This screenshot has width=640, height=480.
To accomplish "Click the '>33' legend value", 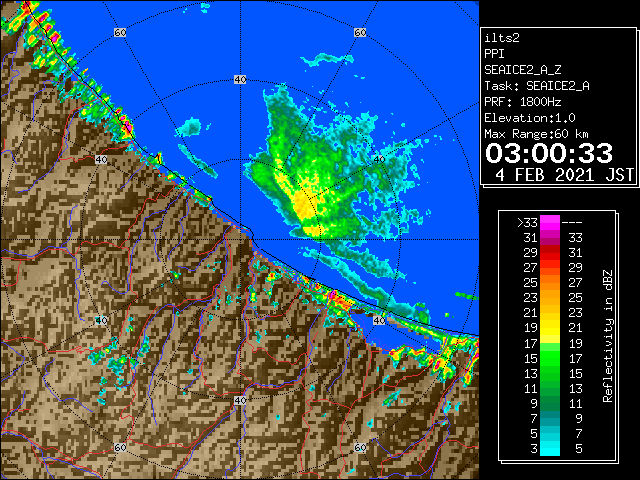I will pos(527,222).
